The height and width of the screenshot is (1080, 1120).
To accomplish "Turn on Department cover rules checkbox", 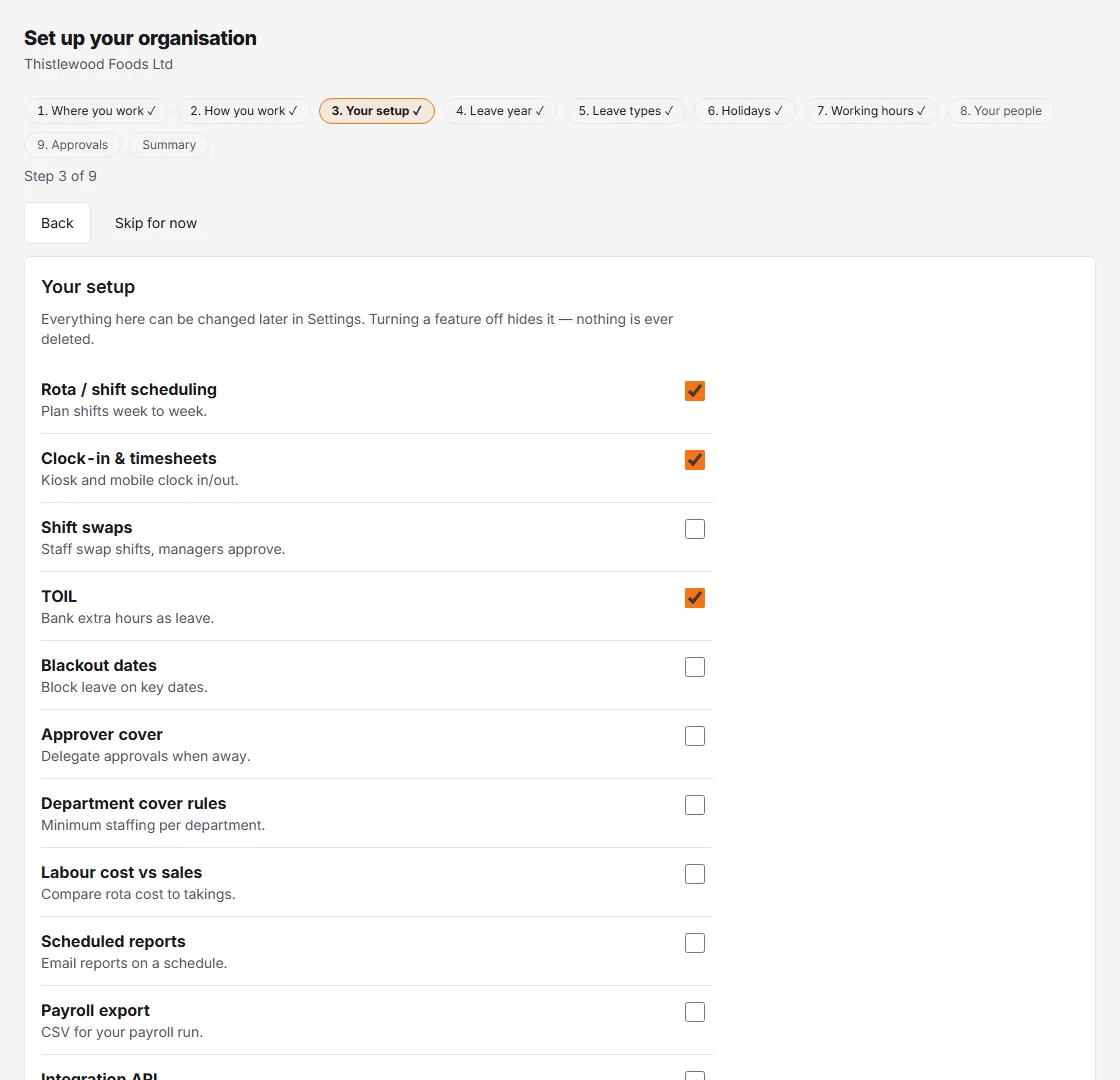I will click(x=694, y=805).
